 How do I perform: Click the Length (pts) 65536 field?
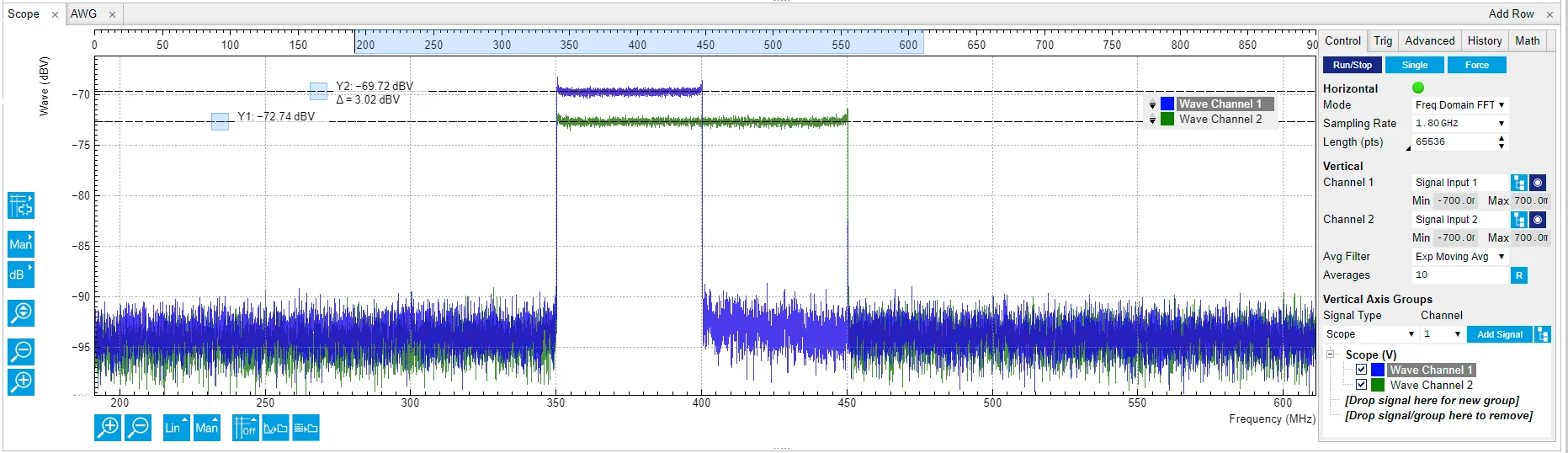1454,142
